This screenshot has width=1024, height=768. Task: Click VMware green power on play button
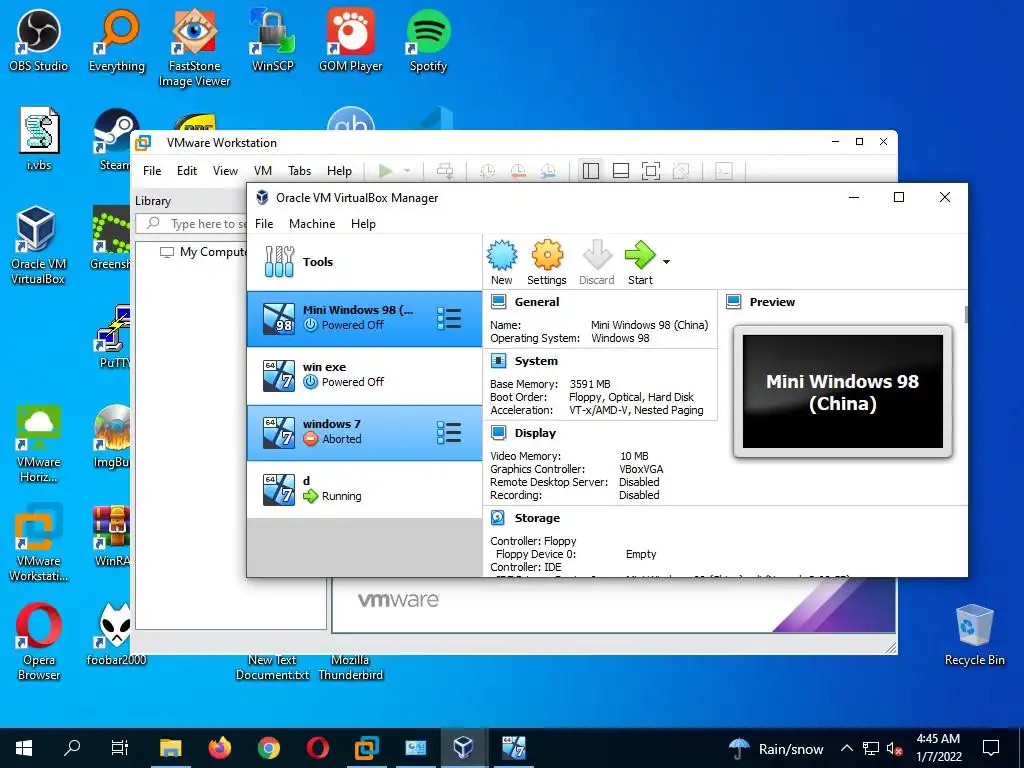point(386,171)
